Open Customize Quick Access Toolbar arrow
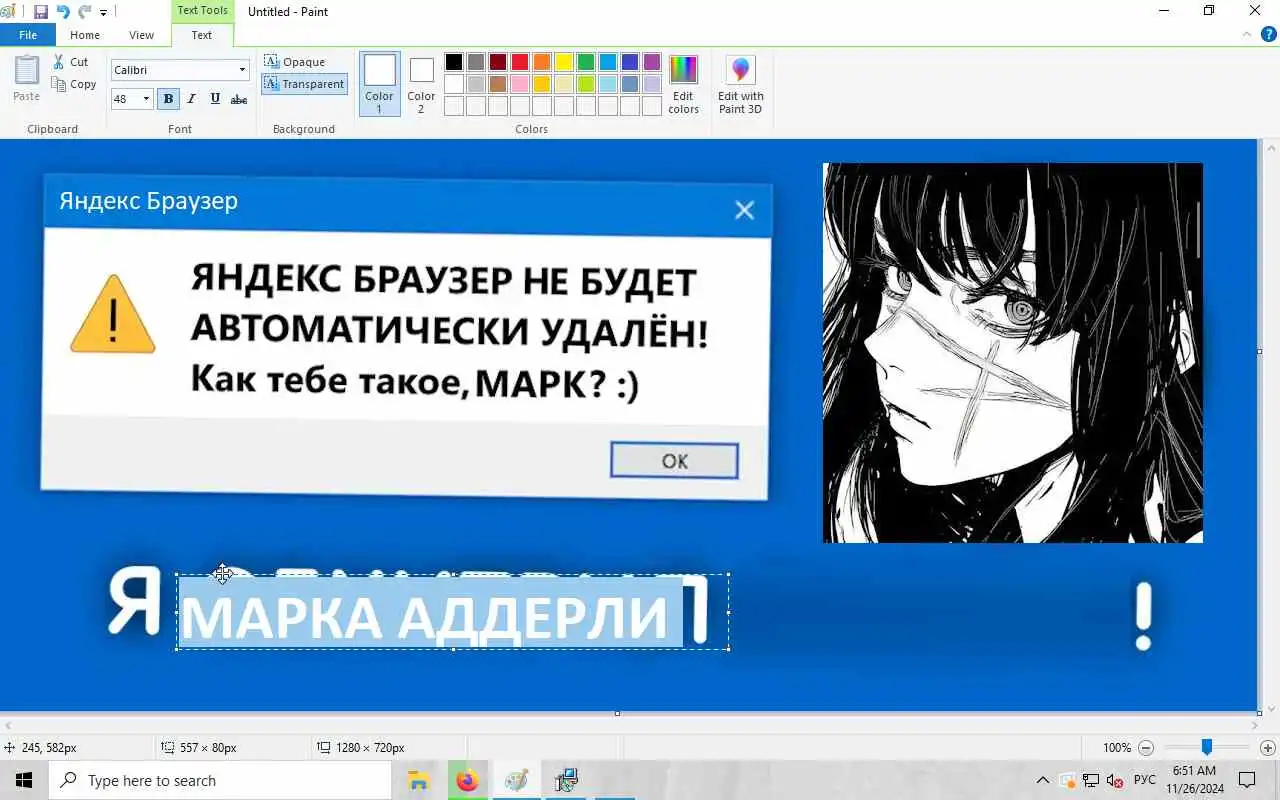This screenshot has width=1280, height=800. [103, 13]
